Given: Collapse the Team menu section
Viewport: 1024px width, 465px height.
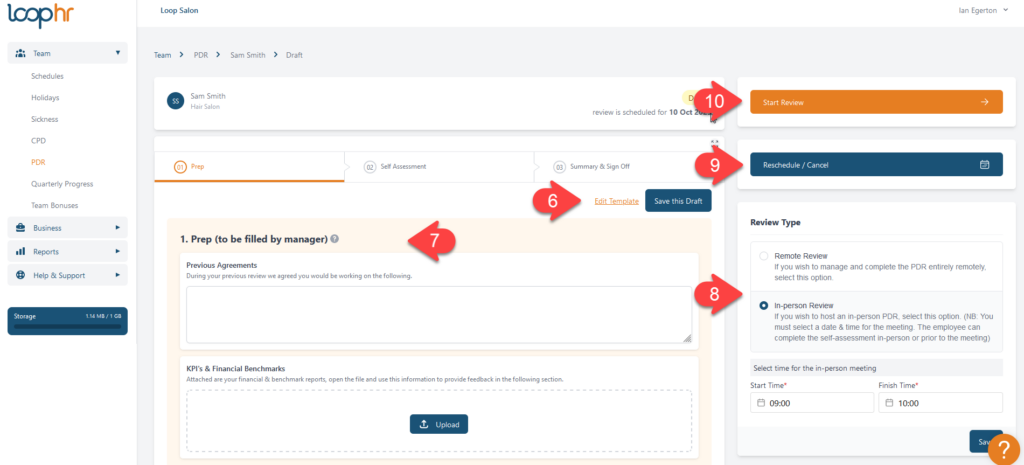Looking at the screenshot, I should (118, 53).
